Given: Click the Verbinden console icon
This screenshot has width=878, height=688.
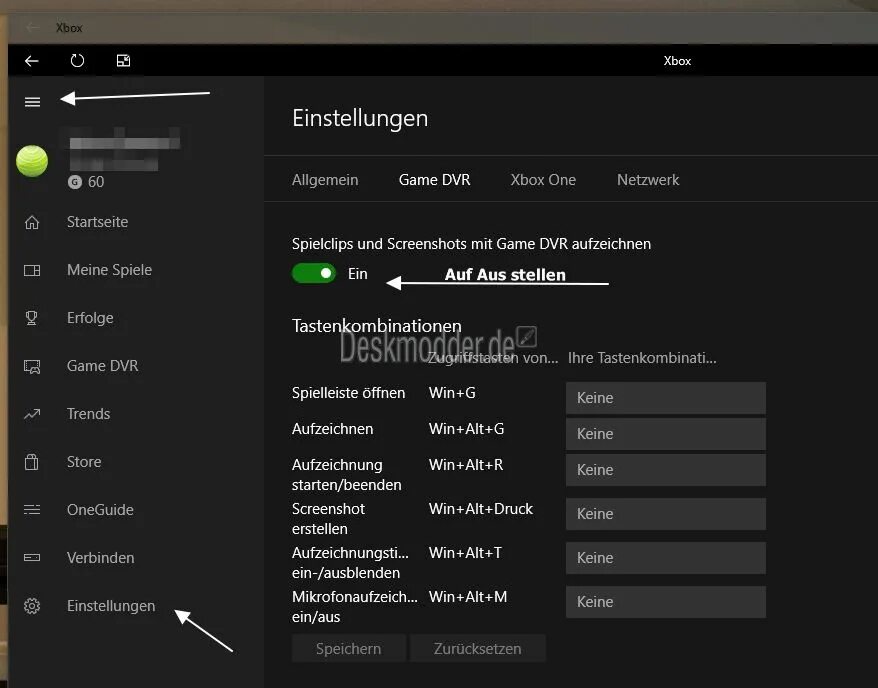Looking at the screenshot, I should pyautogui.click(x=32, y=558).
